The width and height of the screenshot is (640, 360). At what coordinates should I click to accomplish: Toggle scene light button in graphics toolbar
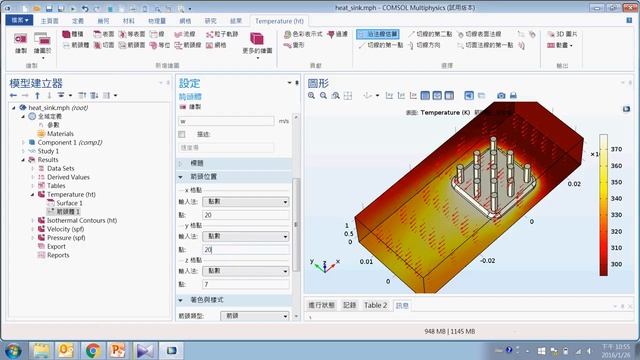(x=469, y=96)
